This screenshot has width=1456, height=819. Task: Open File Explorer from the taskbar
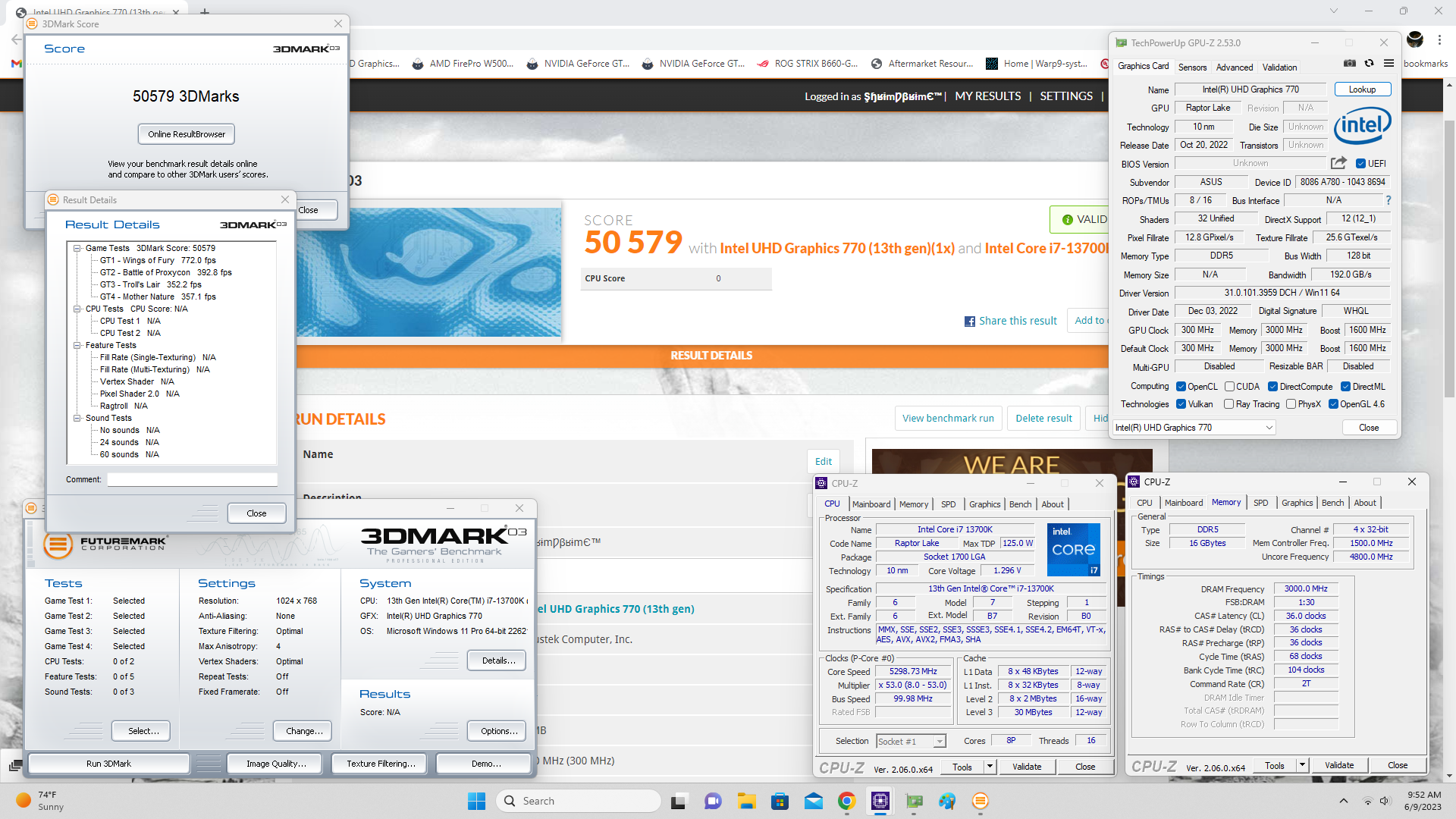point(746,801)
